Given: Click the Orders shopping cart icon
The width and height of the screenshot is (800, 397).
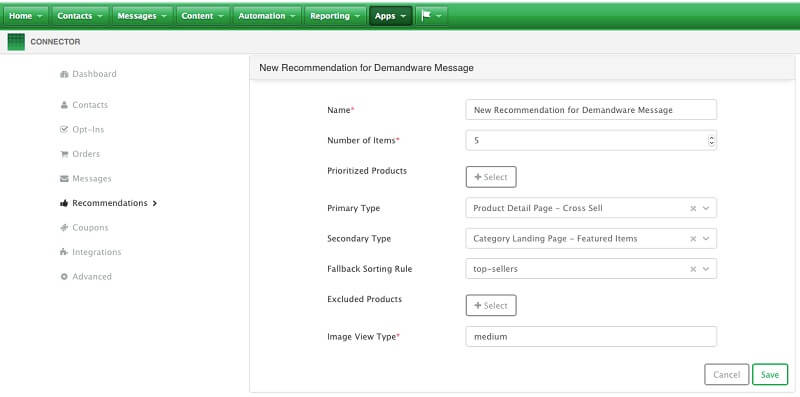Looking at the screenshot, I should 64,154.
